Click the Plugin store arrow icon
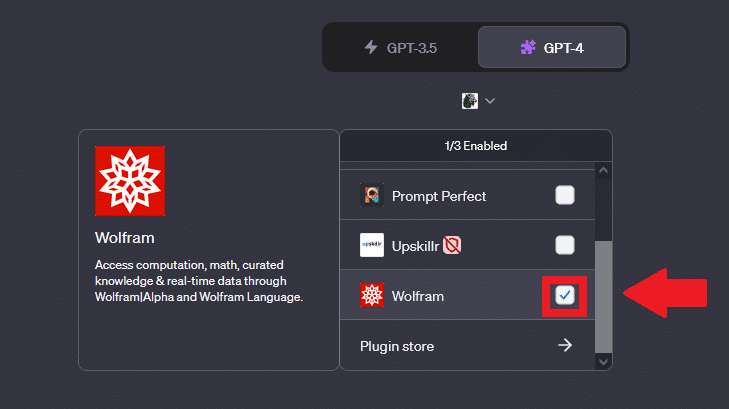This screenshot has height=409, width=729. coord(565,345)
